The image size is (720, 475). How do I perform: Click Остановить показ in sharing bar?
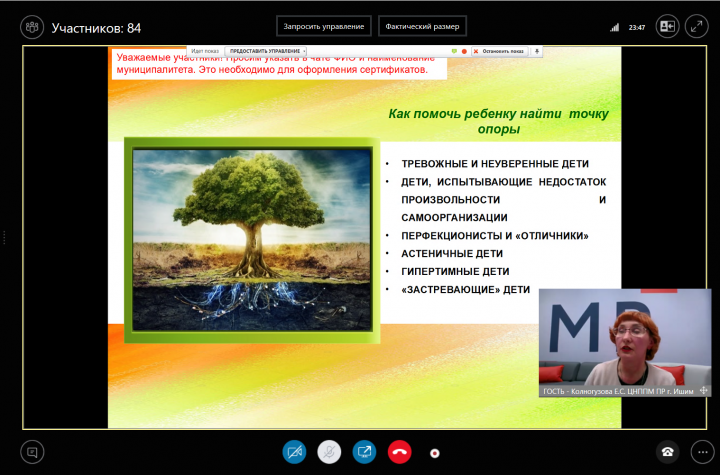[499, 50]
